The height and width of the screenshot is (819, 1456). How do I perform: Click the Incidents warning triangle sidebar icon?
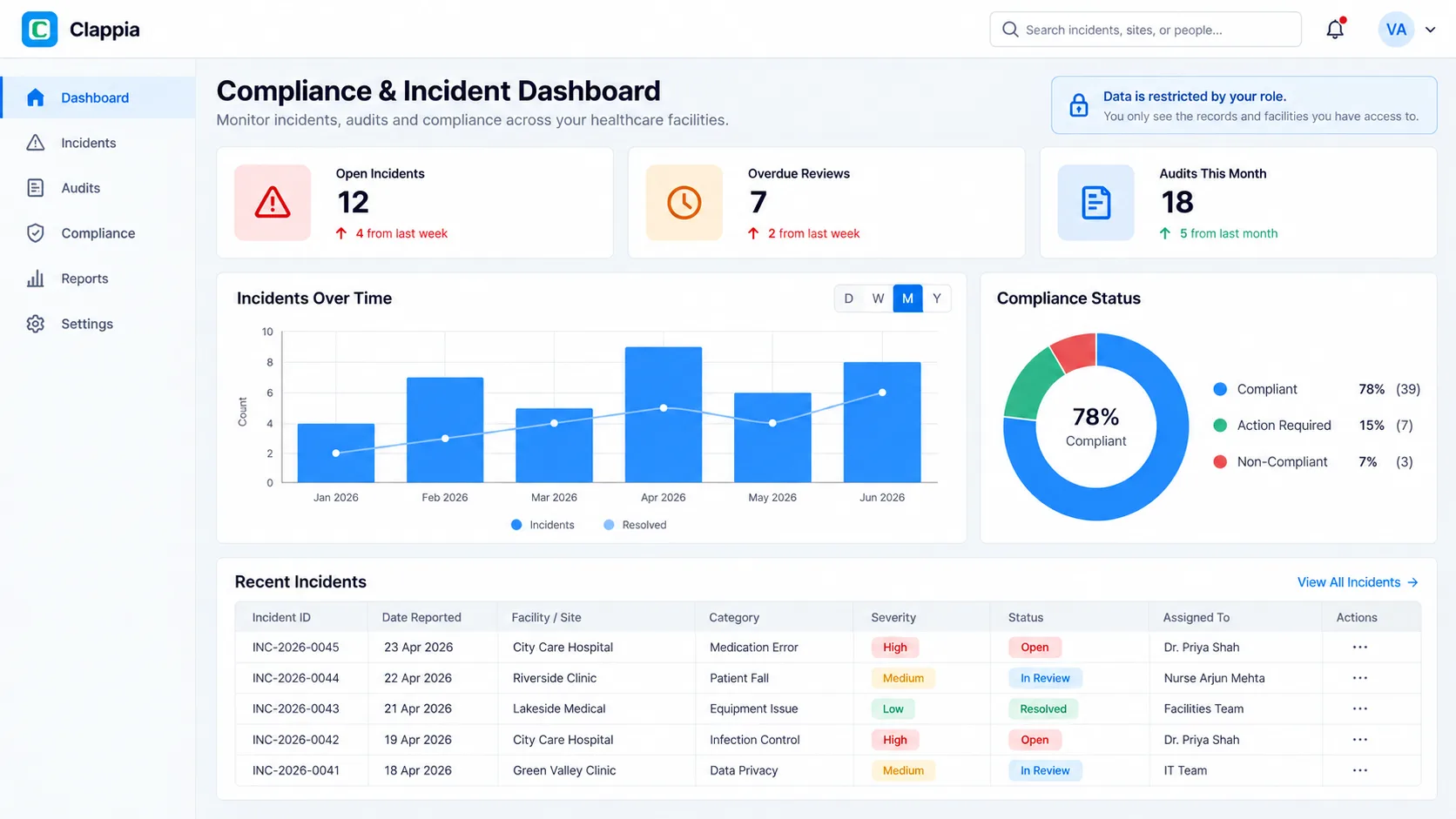[36, 143]
